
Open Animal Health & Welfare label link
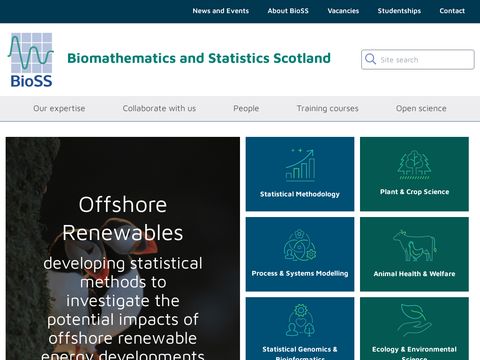414,274
